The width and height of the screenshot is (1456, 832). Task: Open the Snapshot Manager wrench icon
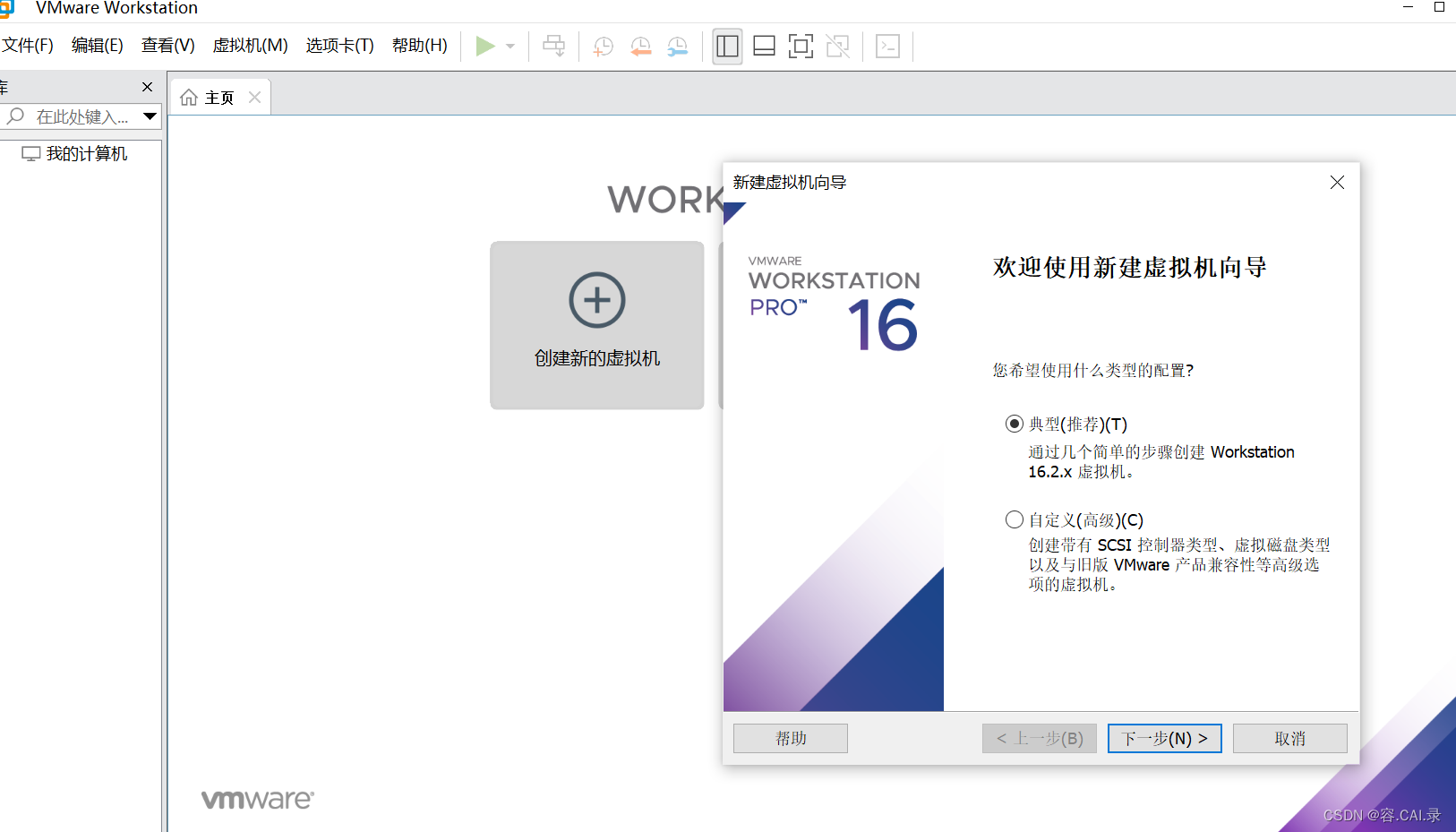pos(678,47)
